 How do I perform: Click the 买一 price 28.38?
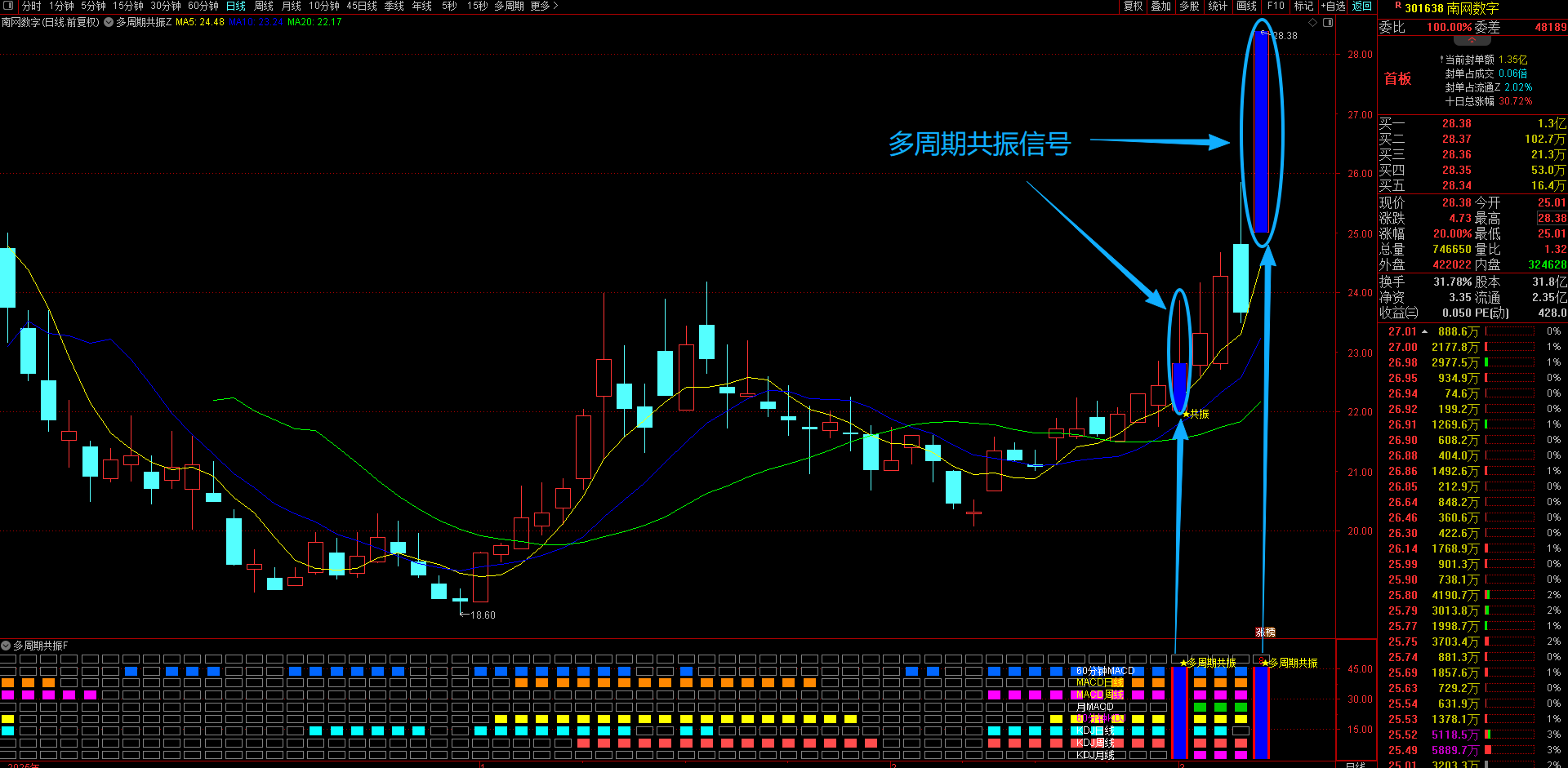tap(1456, 124)
